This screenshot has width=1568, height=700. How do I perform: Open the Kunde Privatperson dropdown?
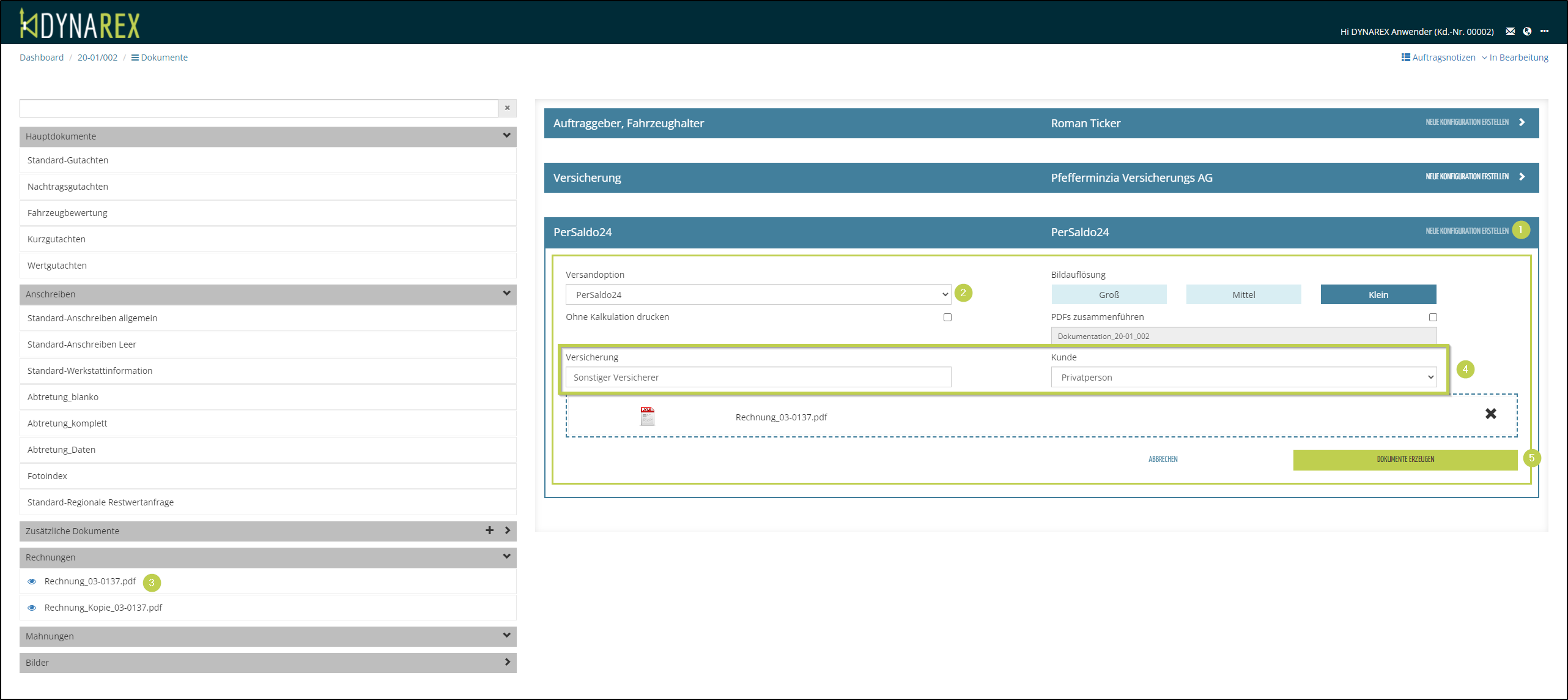pyautogui.click(x=1243, y=377)
